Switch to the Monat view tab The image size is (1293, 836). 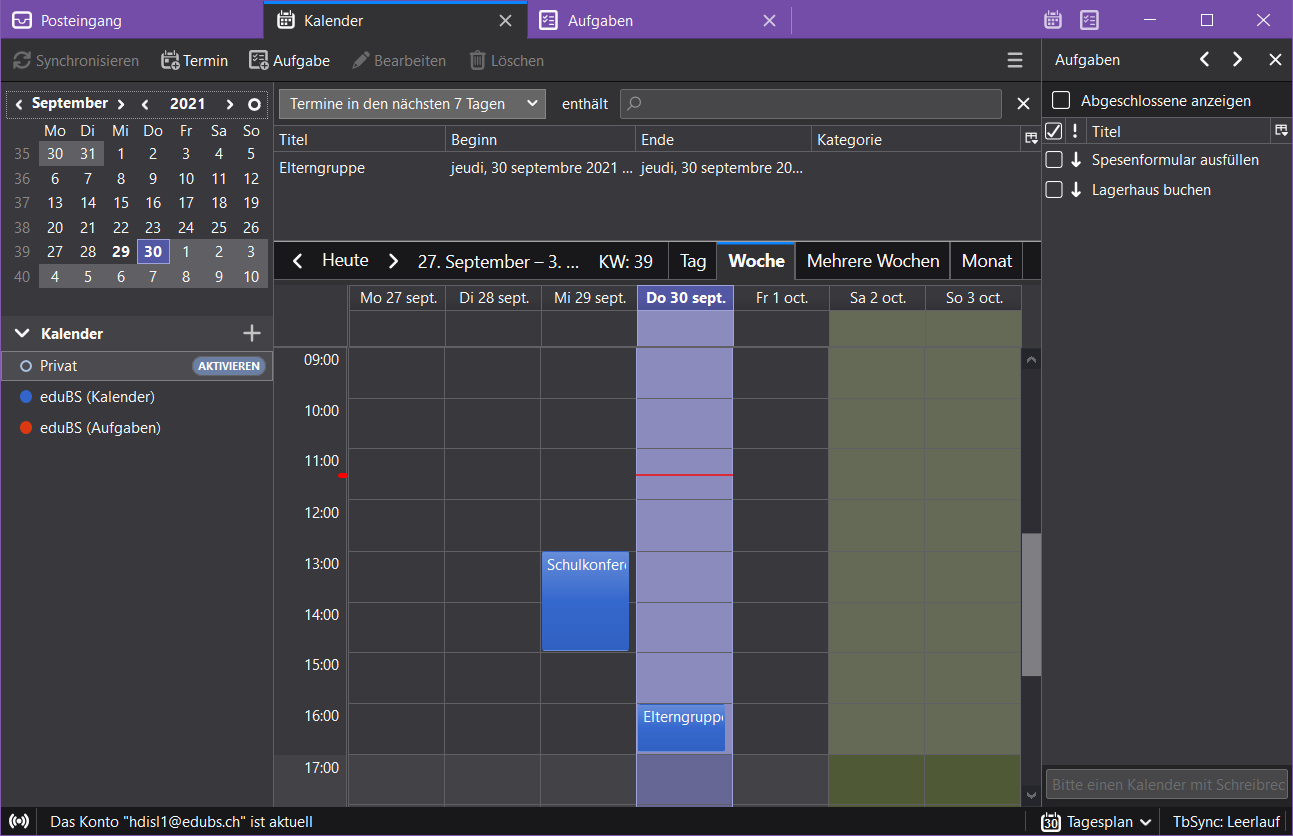click(986, 261)
